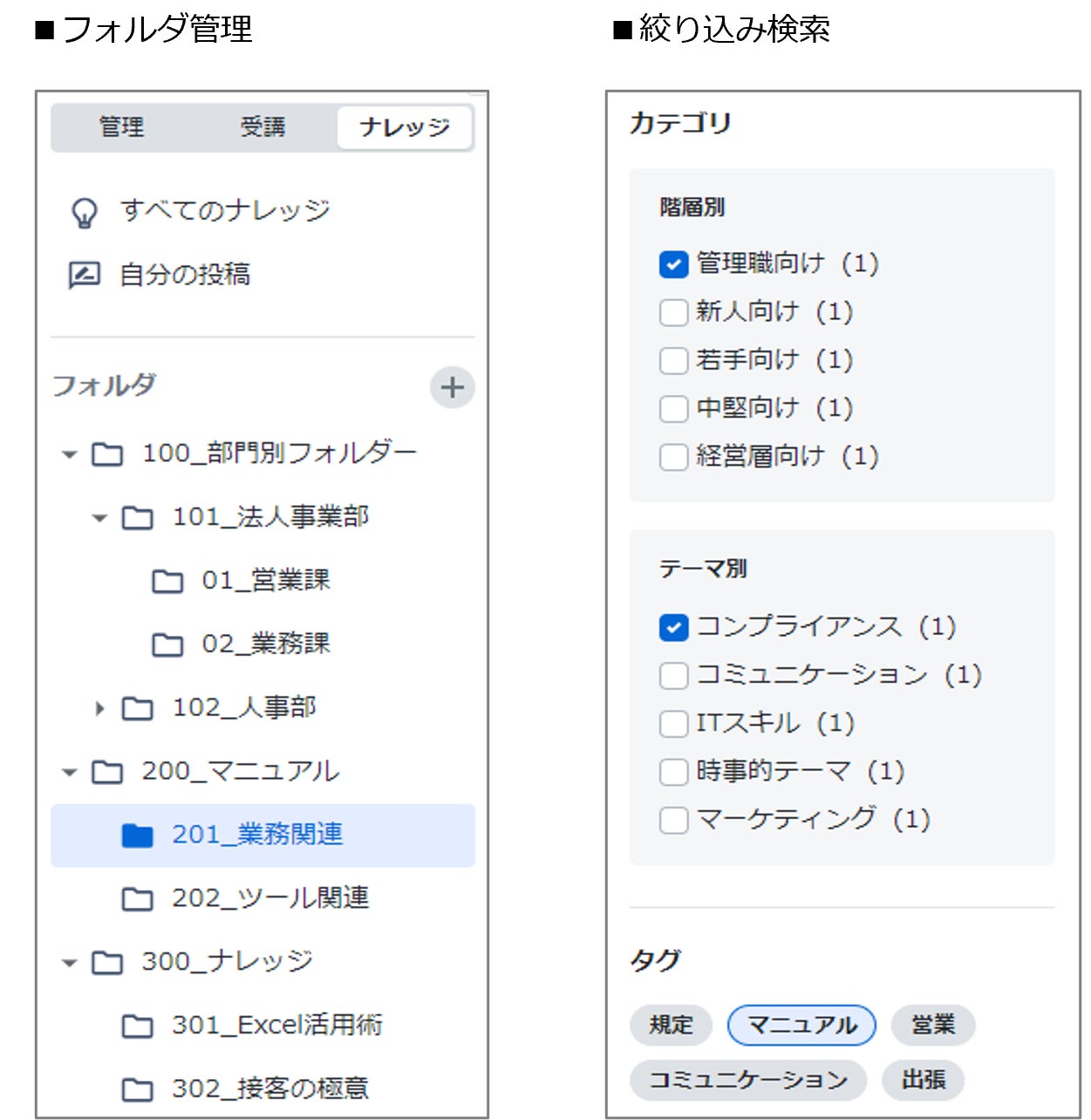Collapse the 300_ナレッジ folder arrow
Screen dimensions: 1091x1120
[x=70, y=963]
